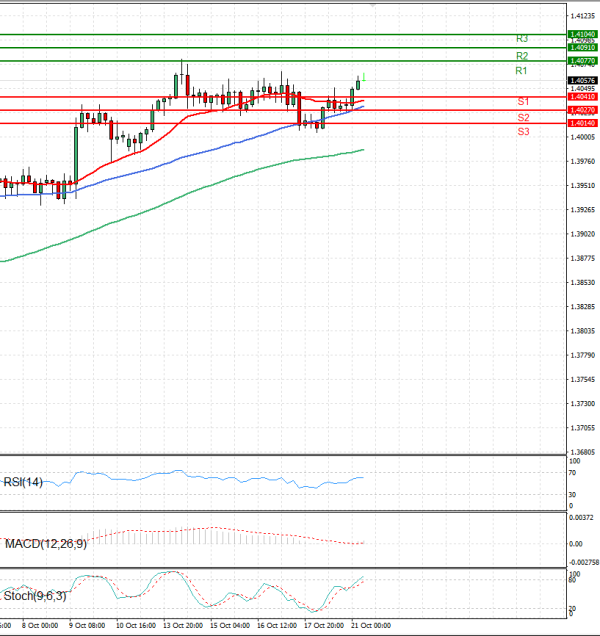Select the 21 Oct 00:00 time axis label
600x636 pixels.
coord(371,625)
